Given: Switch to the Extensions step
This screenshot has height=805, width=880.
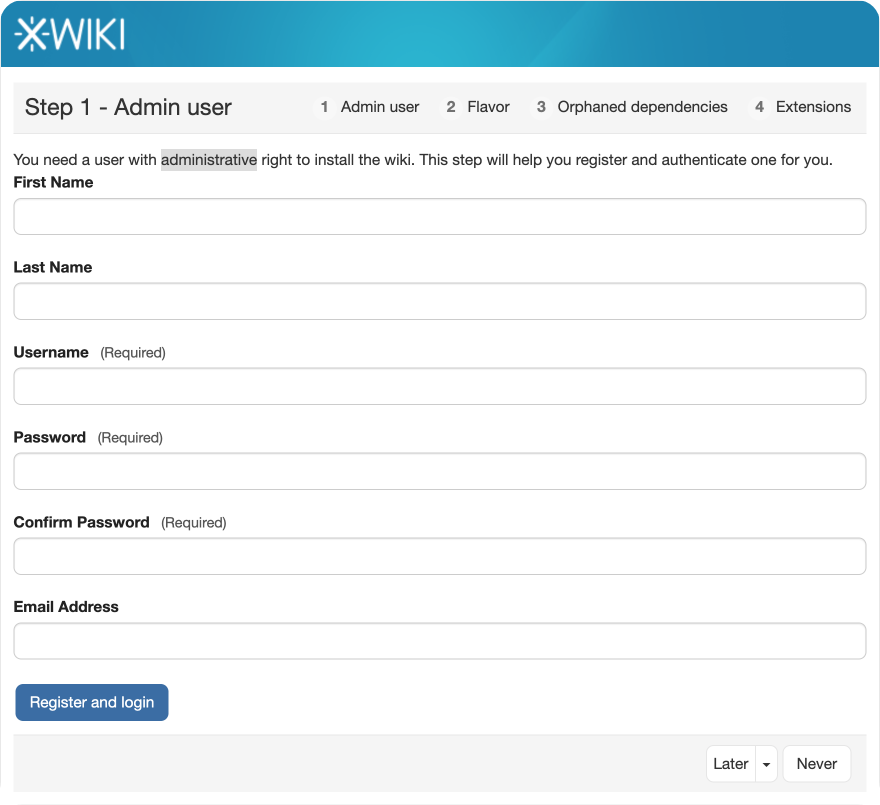Looking at the screenshot, I should pos(813,107).
